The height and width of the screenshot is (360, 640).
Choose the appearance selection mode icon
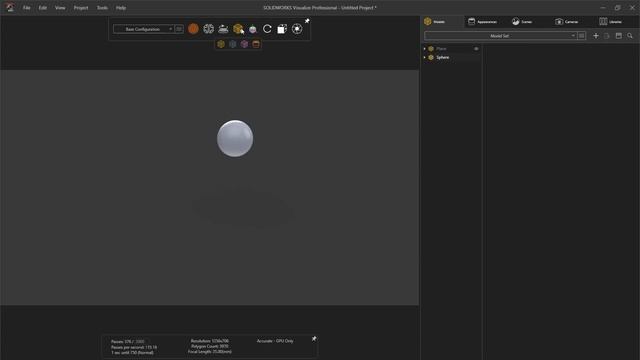[x=256, y=44]
